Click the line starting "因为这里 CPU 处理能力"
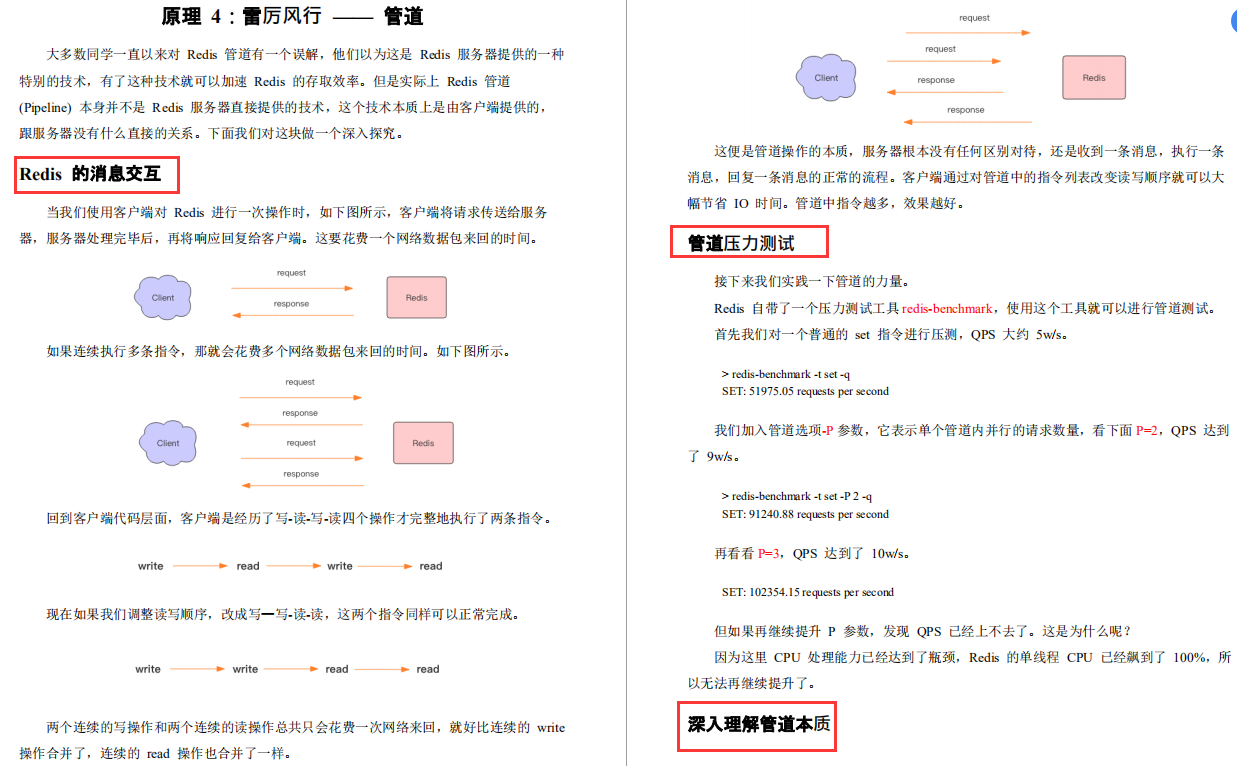 tap(972, 658)
